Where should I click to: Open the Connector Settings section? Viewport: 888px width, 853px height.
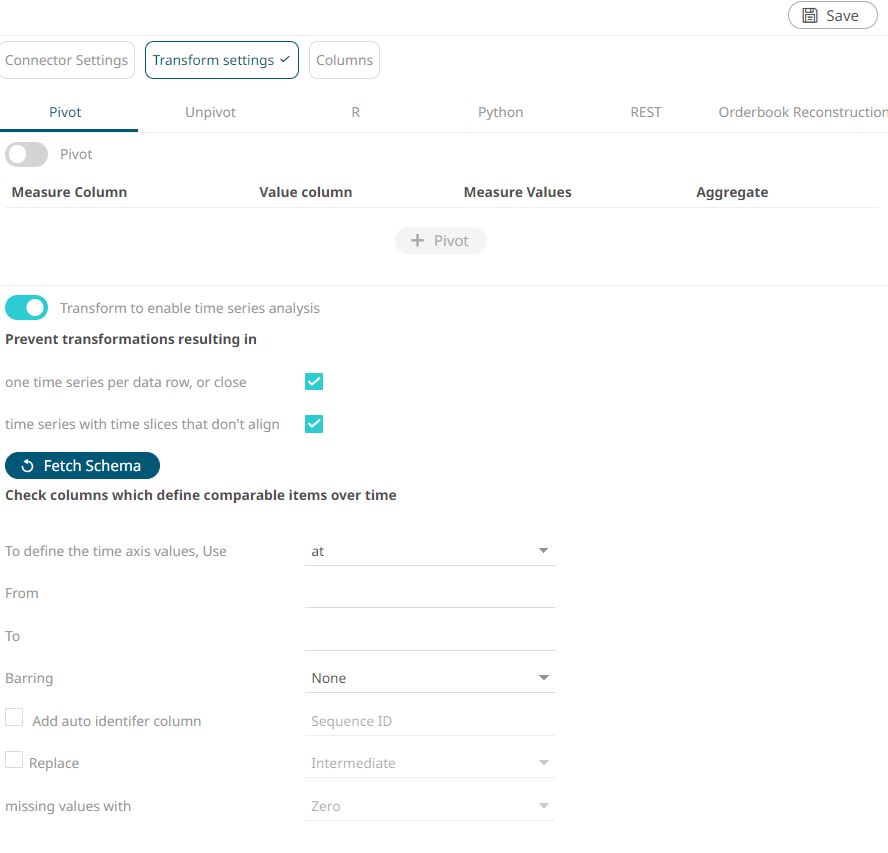(x=67, y=60)
